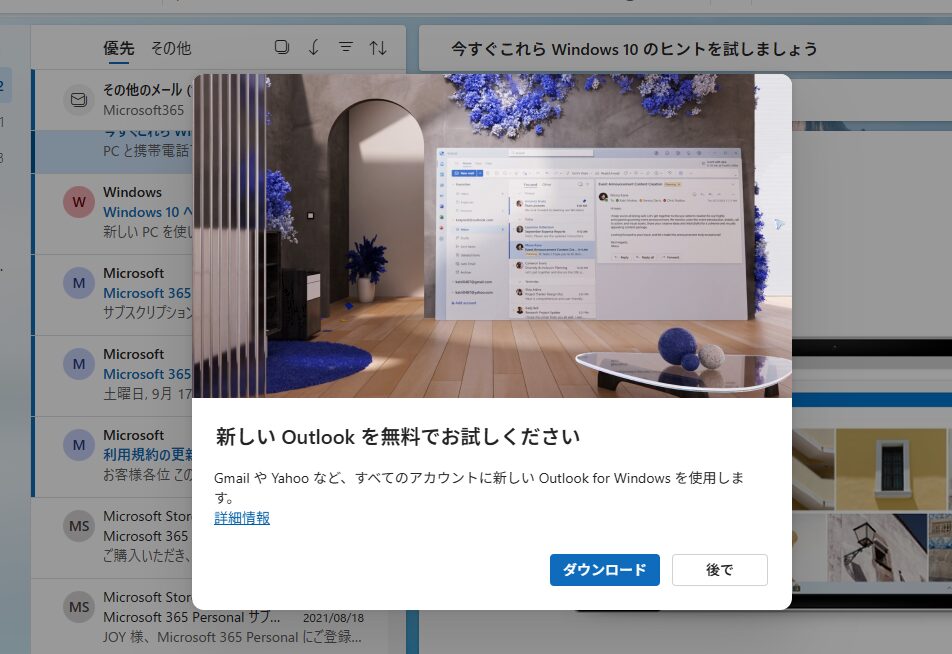This screenshot has height=654, width=952.
Task: Click the M avatar of first Microsoft email
Action: tap(78, 284)
